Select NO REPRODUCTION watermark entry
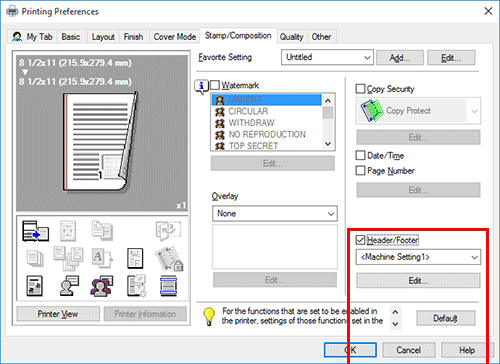 pos(267,134)
